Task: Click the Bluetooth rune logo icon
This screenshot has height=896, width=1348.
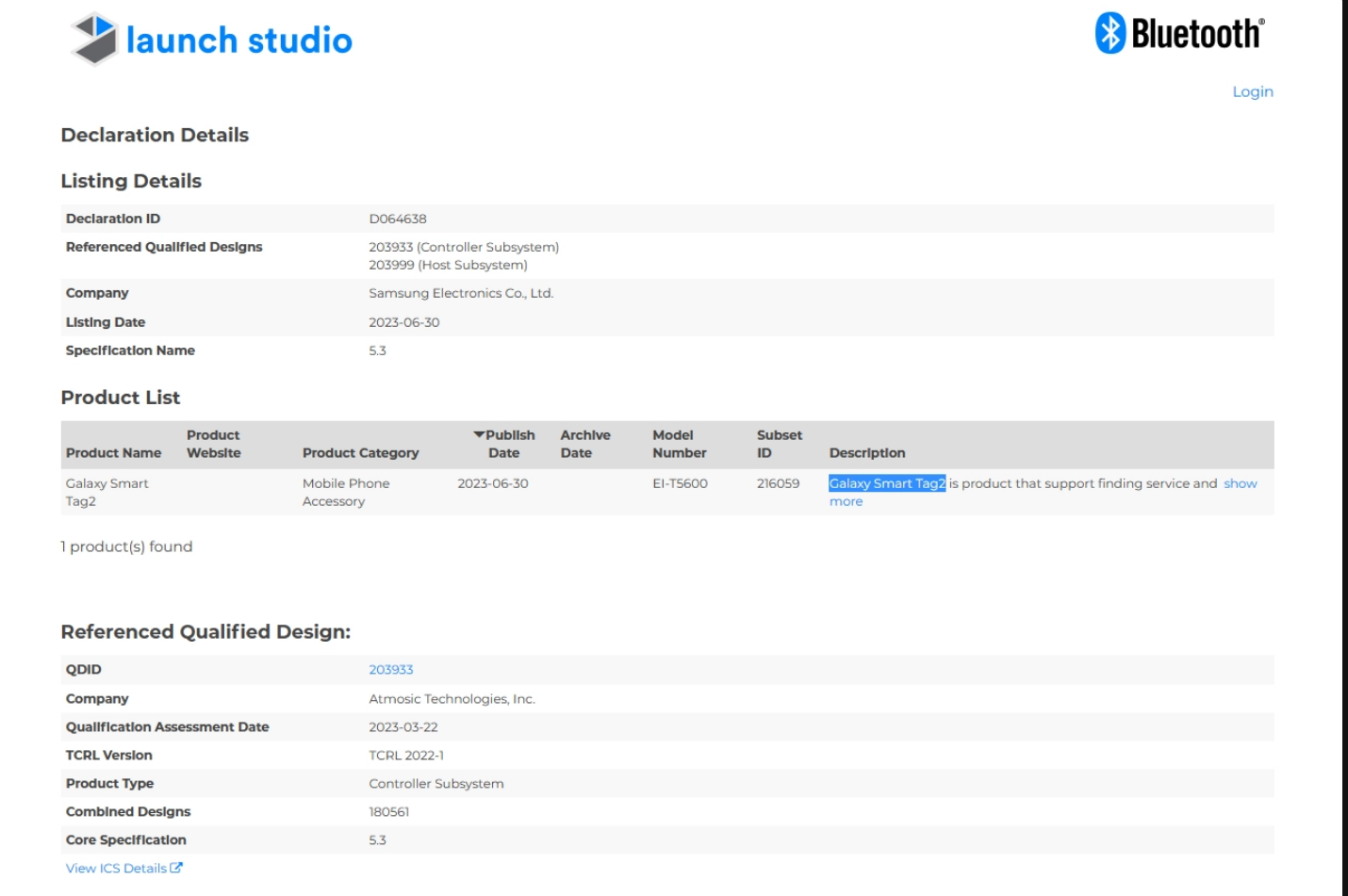Action: point(1110,33)
